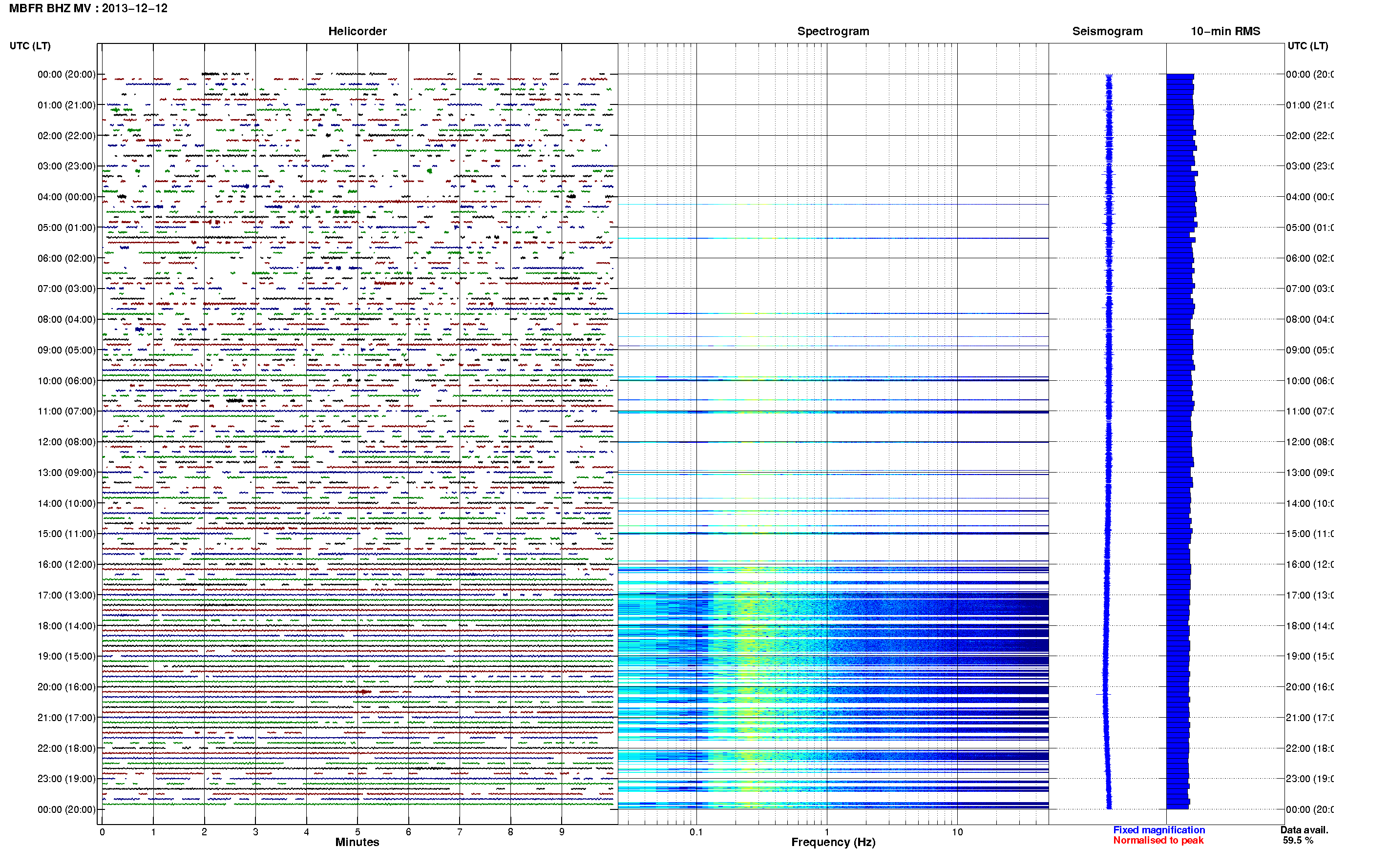
Task: Select the left-axis time label '11:00 (07:00)'
Action: (x=66, y=412)
